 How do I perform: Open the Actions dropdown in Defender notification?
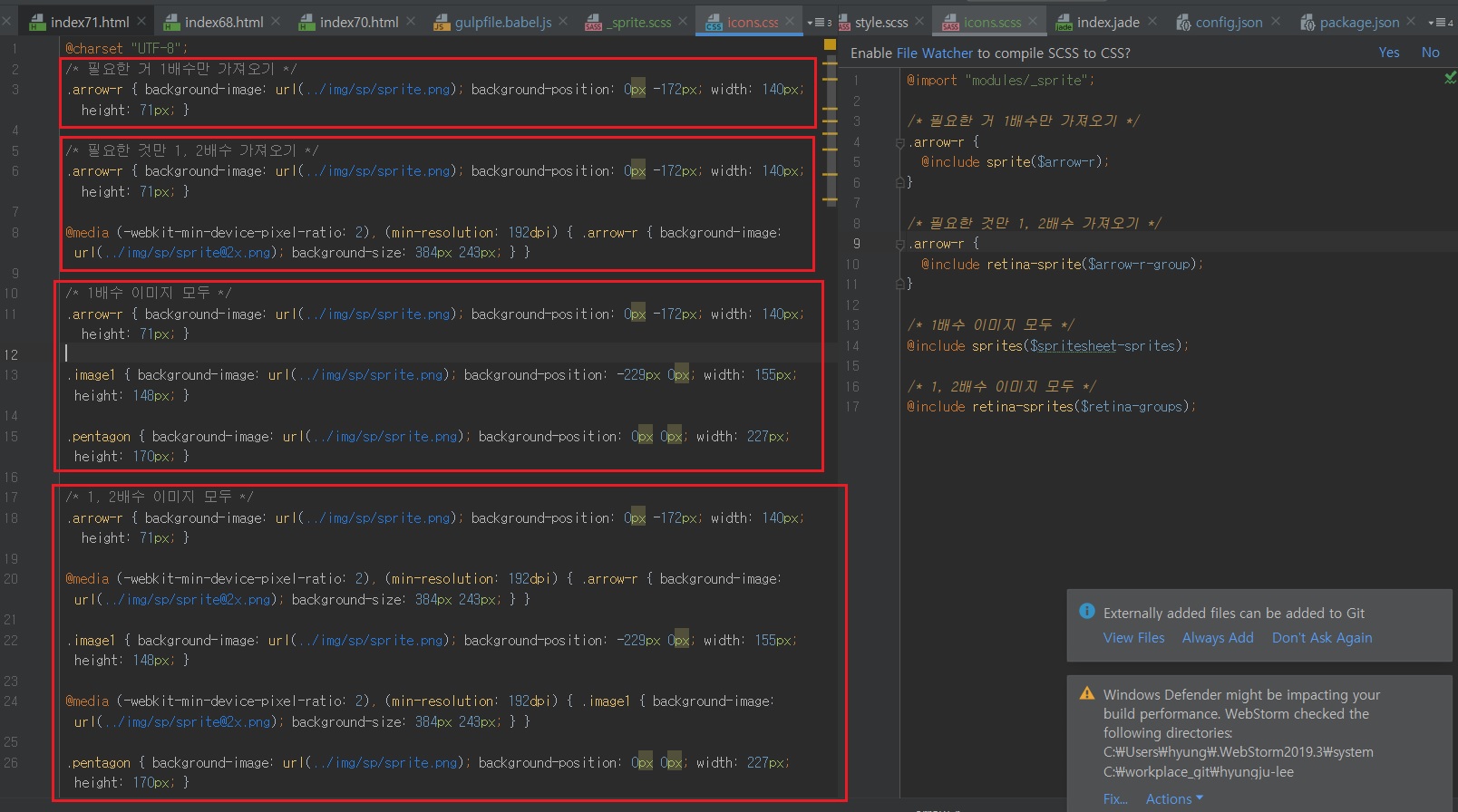[x=1173, y=798]
